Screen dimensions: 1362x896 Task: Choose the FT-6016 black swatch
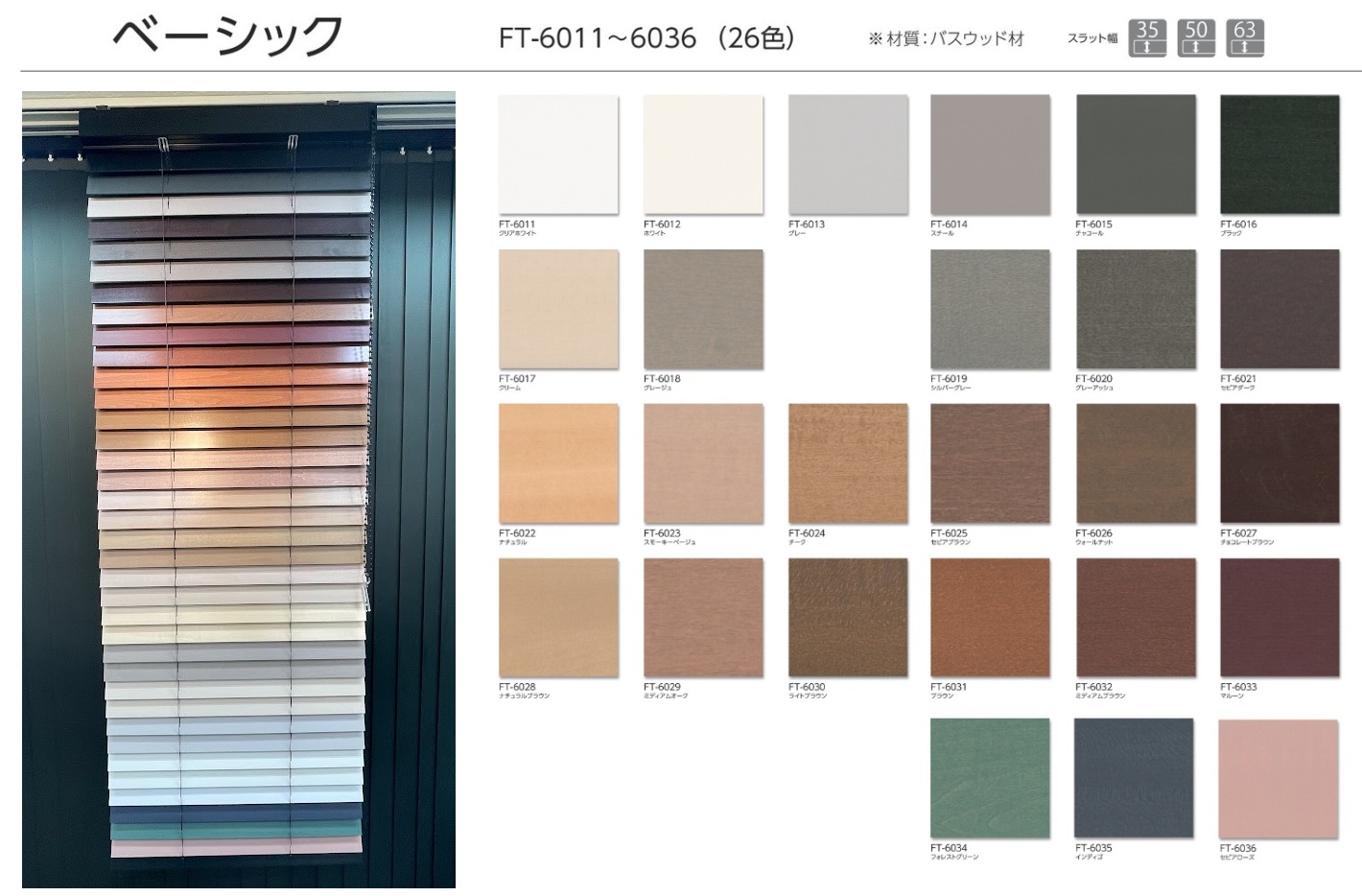pos(1280,154)
